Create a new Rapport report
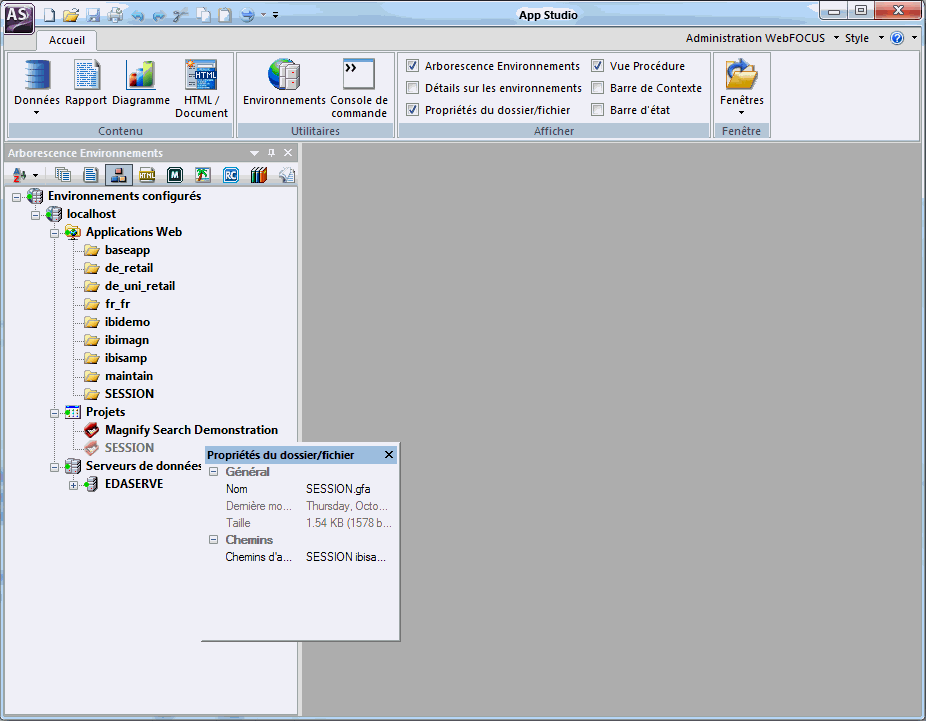This screenshot has width=926, height=721. tap(86, 83)
